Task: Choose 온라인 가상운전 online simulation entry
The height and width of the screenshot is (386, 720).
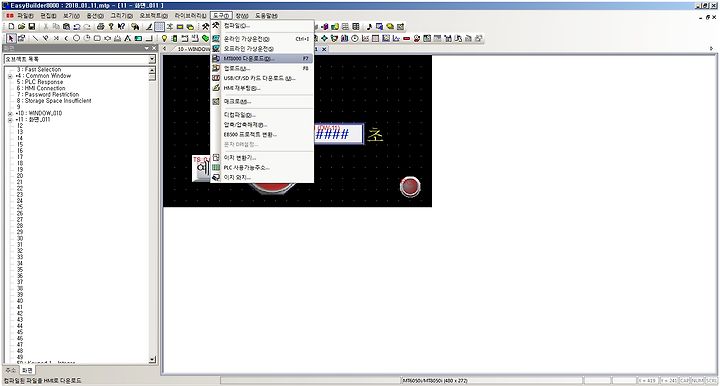Action: coord(262,39)
